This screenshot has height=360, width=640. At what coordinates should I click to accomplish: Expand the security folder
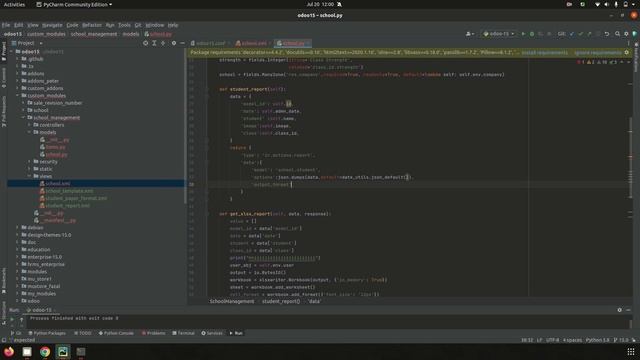(x=30, y=162)
